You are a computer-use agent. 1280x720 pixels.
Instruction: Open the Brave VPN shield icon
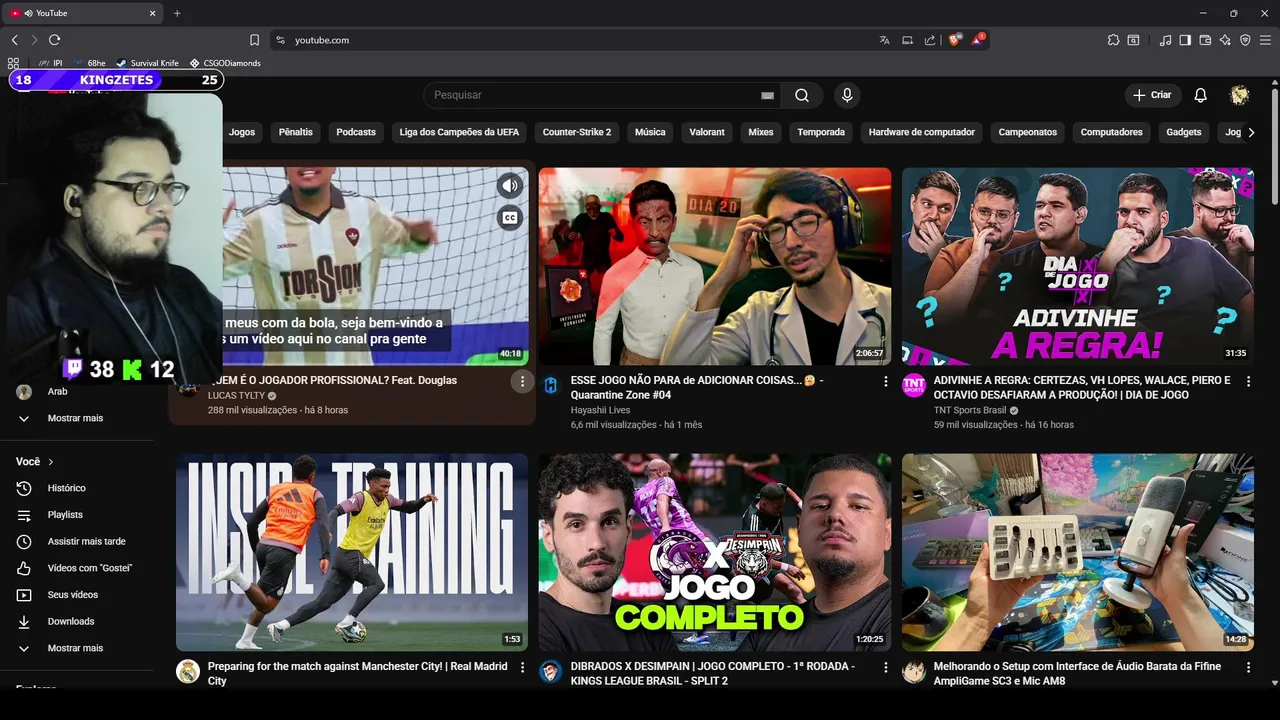coord(1245,40)
